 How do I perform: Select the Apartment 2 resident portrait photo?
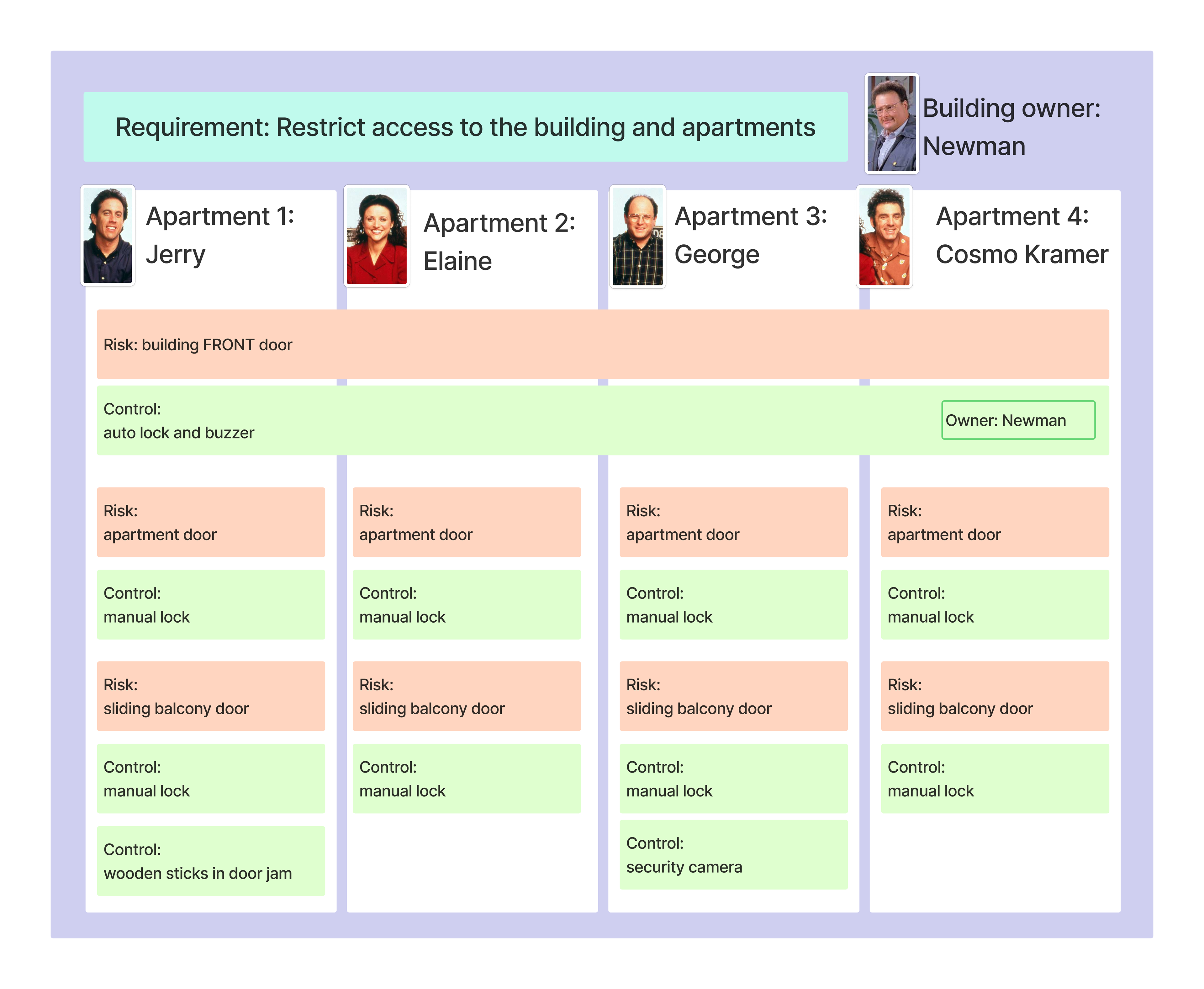click(x=377, y=236)
